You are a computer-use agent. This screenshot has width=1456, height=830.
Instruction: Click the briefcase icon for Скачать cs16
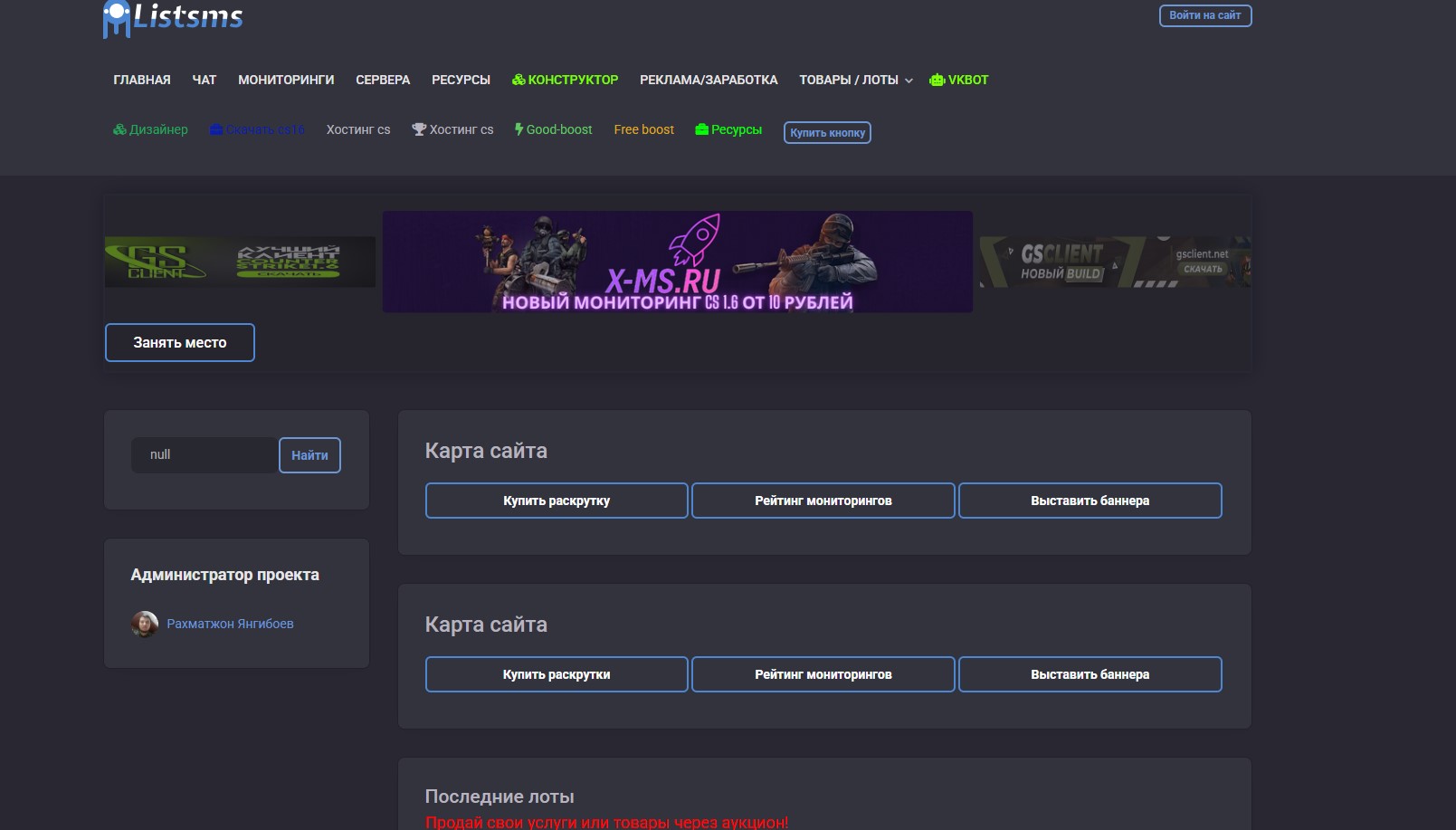point(216,129)
